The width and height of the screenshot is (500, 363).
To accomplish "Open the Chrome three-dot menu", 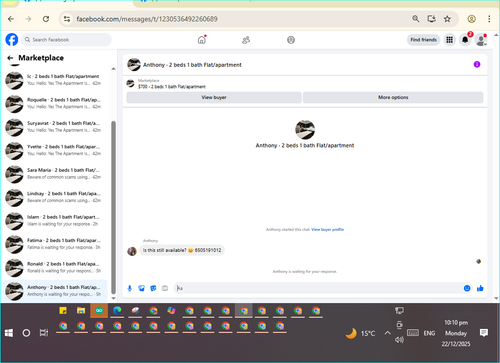I will [x=489, y=19].
